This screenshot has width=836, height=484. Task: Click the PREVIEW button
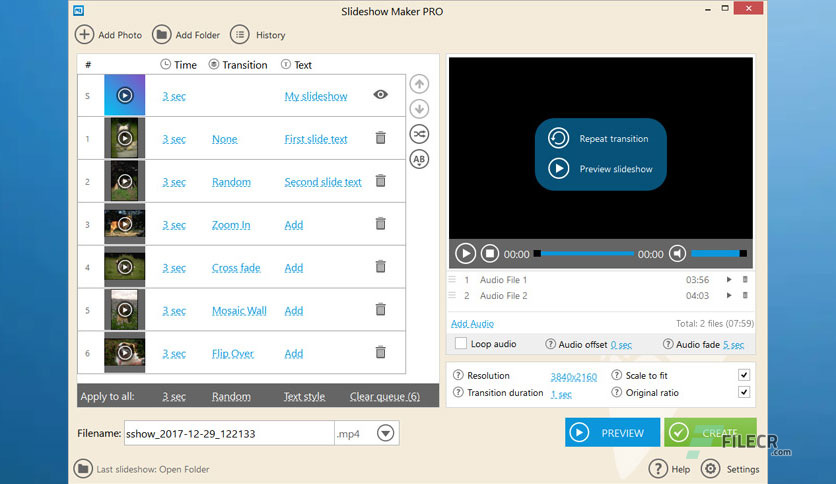point(613,432)
